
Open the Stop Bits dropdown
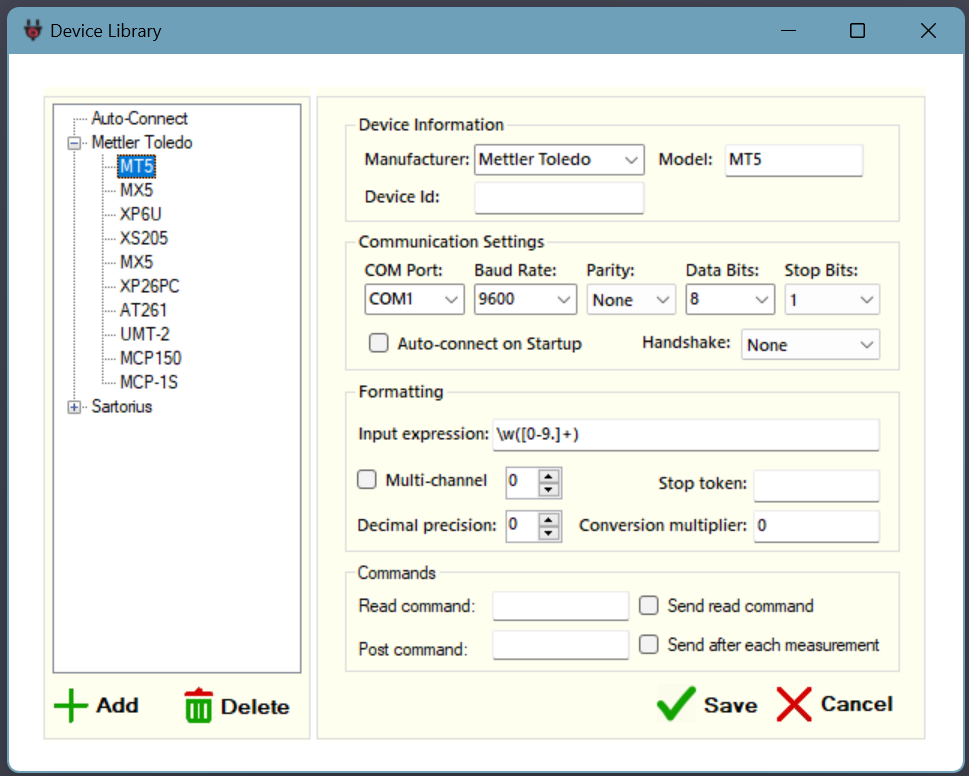(832, 300)
